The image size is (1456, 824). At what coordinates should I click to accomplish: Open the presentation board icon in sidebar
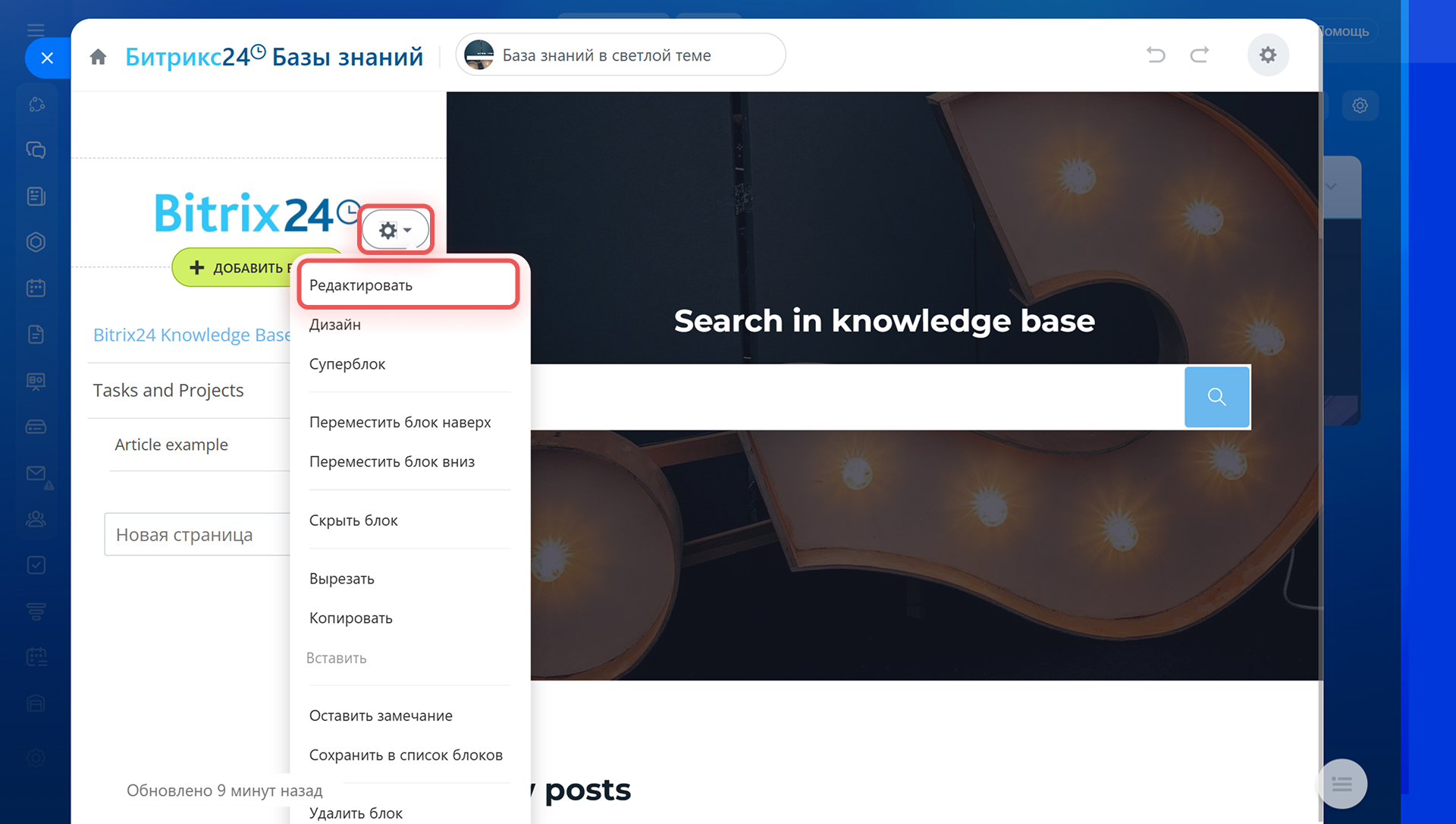(36, 381)
